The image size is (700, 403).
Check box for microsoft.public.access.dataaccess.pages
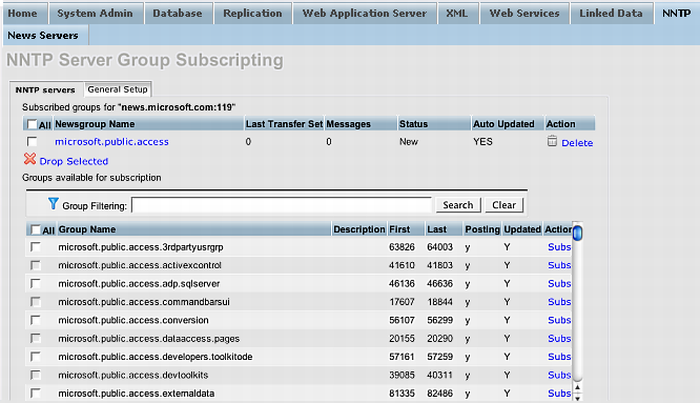pos(35,338)
